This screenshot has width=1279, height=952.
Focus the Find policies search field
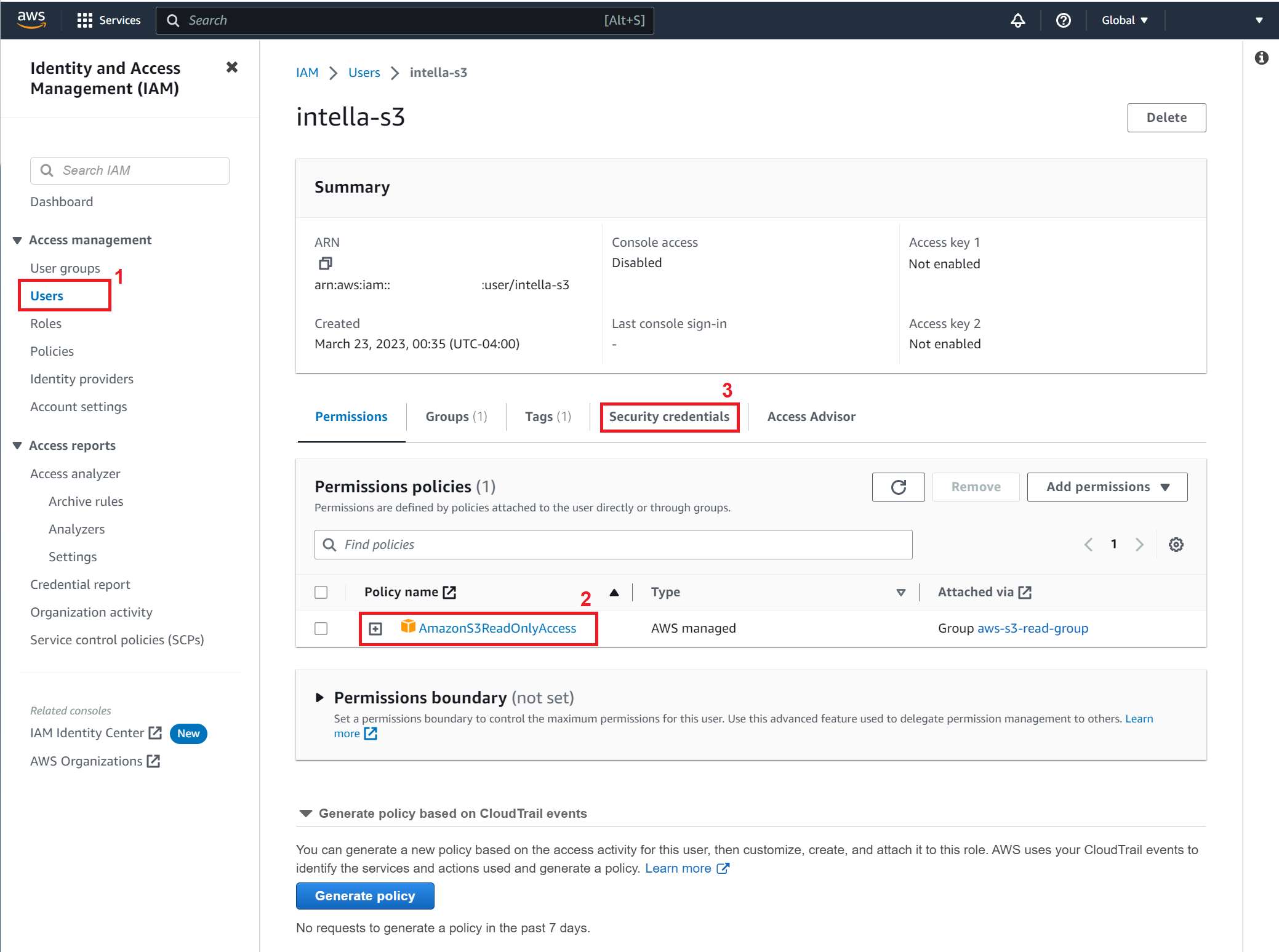tap(613, 545)
